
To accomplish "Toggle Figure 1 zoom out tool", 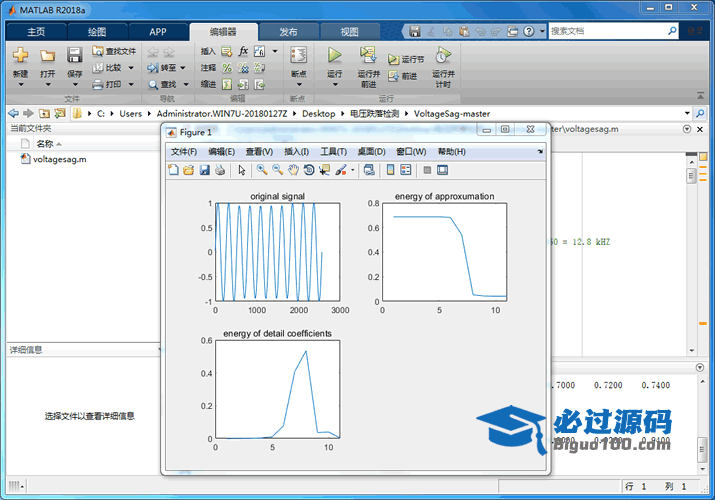I will (277, 170).
